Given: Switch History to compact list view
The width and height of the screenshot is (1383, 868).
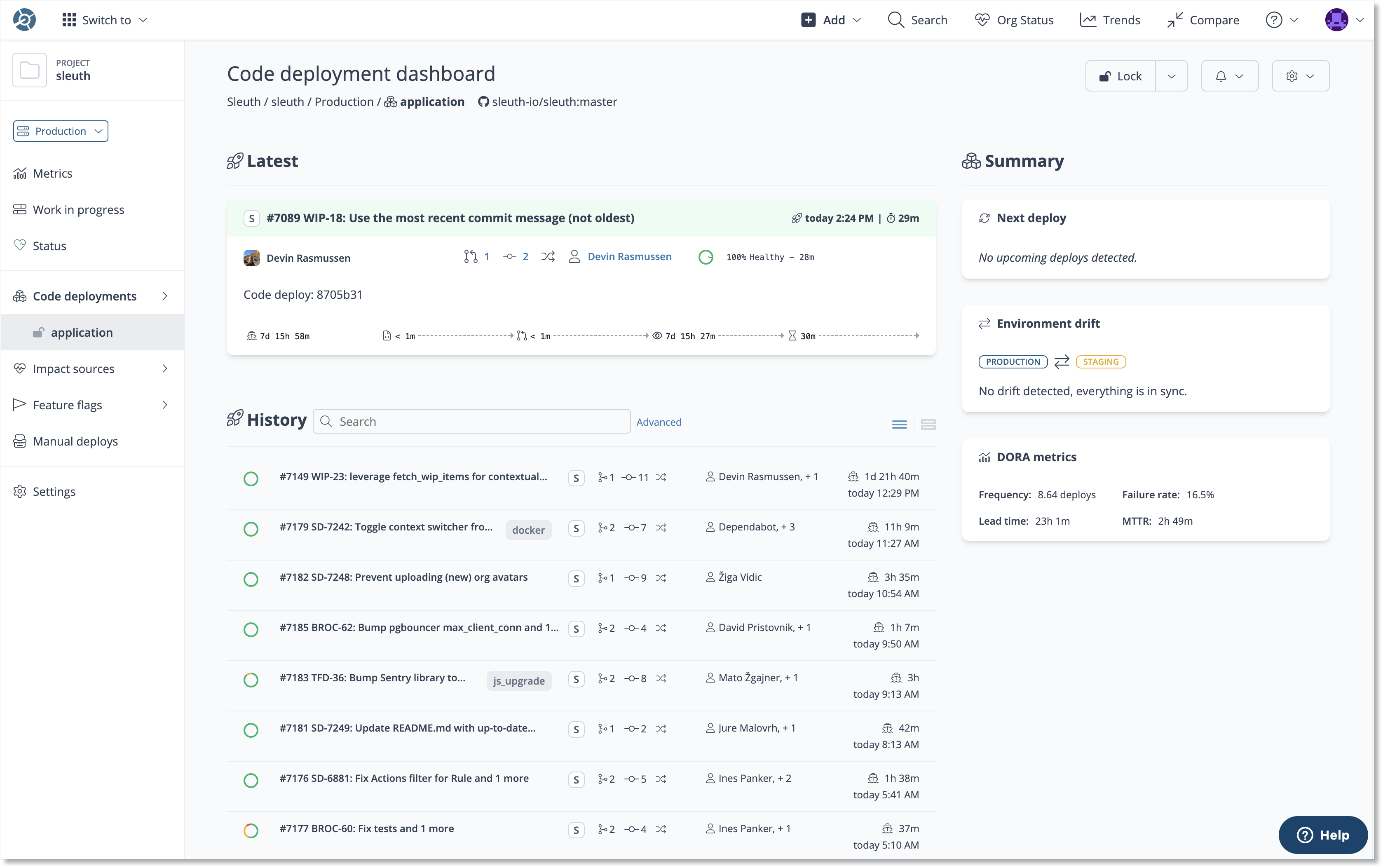Looking at the screenshot, I should coord(899,424).
